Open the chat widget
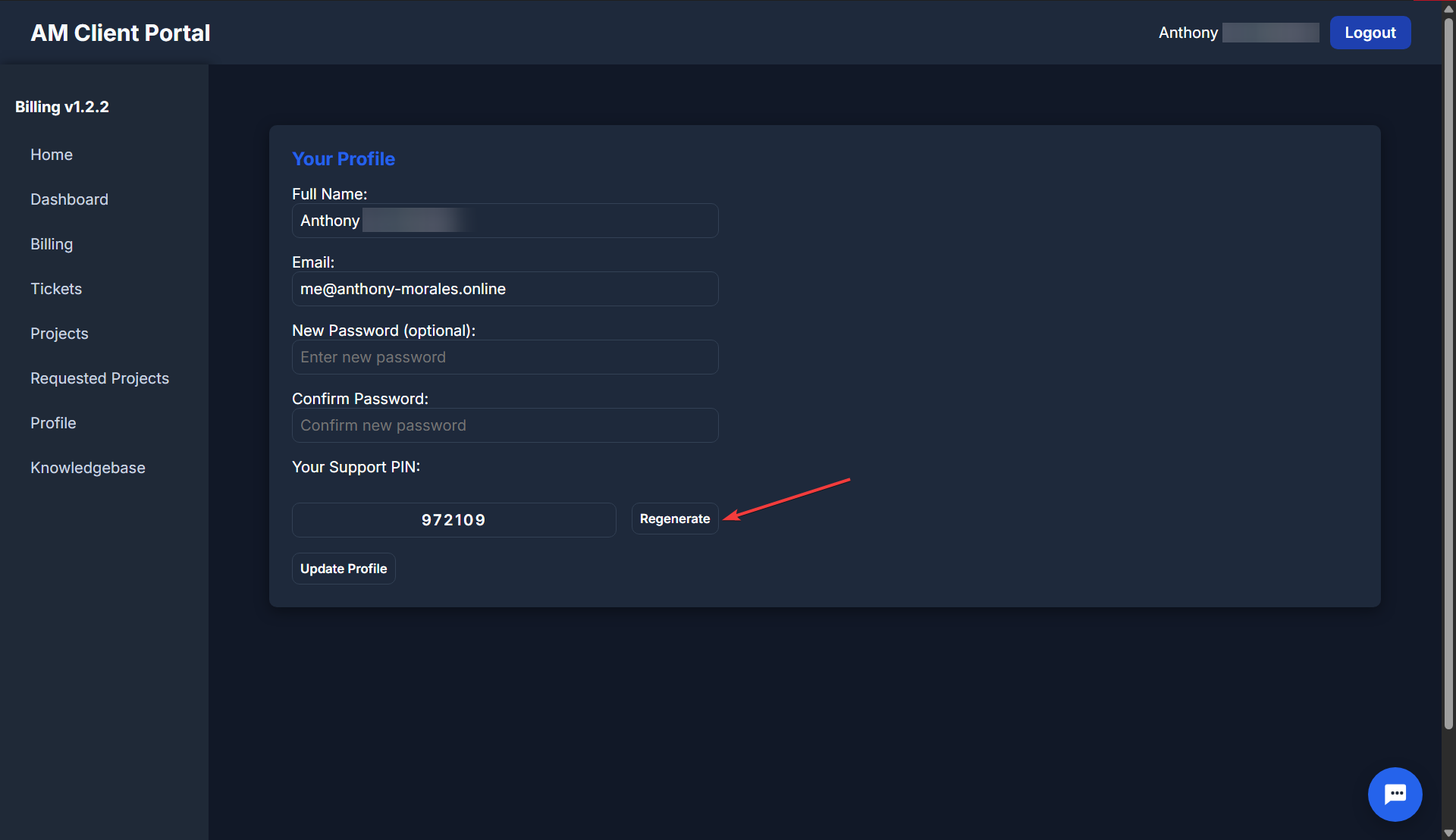The image size is (1456, 840). point(1395,794)
